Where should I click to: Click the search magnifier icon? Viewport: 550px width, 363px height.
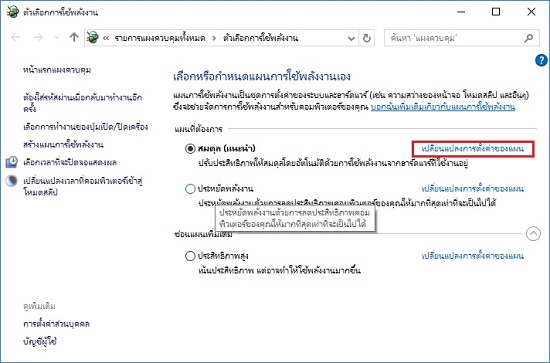tap(529, 38)
